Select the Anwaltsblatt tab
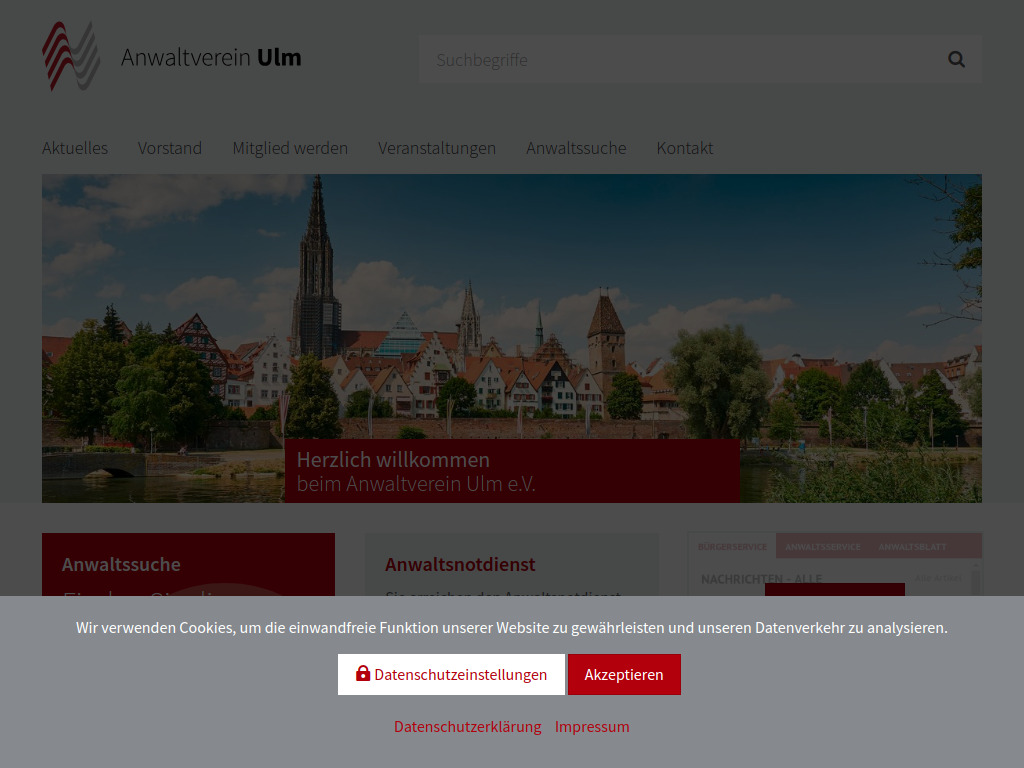 tap(912, 547)
